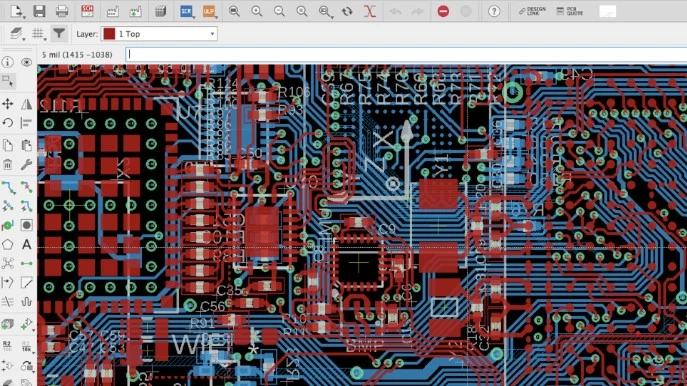Select the Paste tool

coord(26,145)
